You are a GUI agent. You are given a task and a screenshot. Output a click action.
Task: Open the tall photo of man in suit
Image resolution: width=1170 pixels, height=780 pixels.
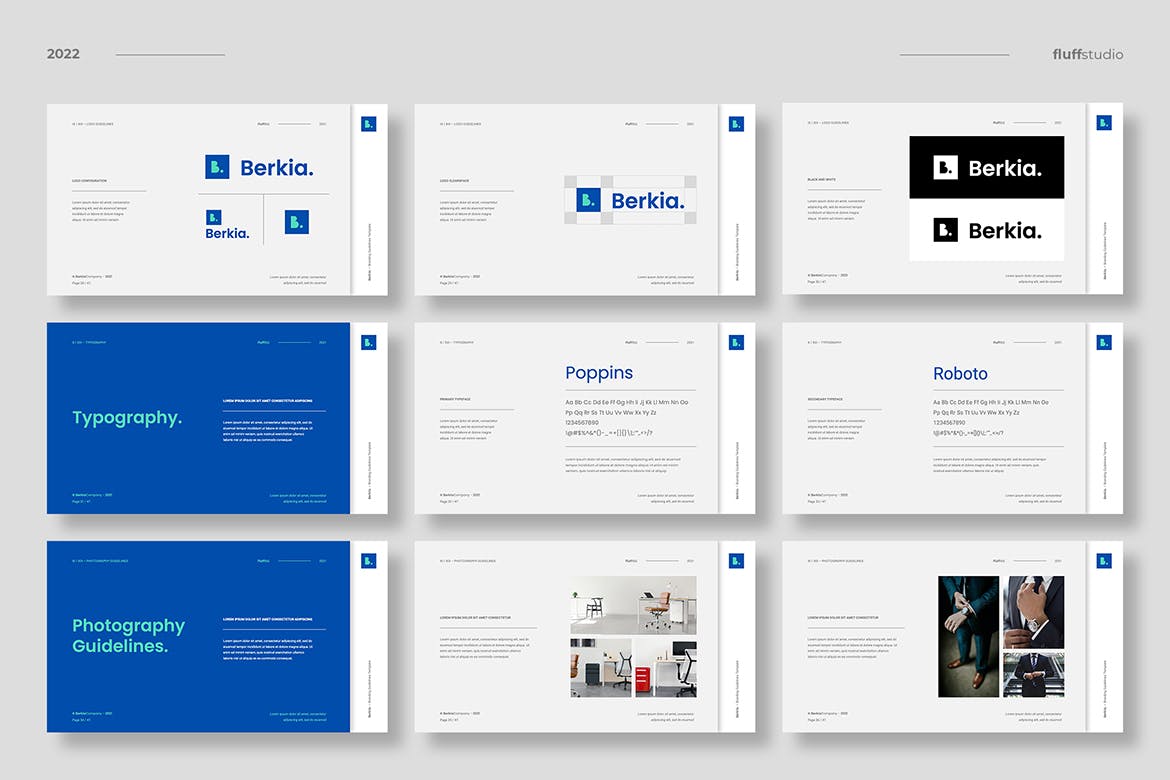(x=968, y=636)
